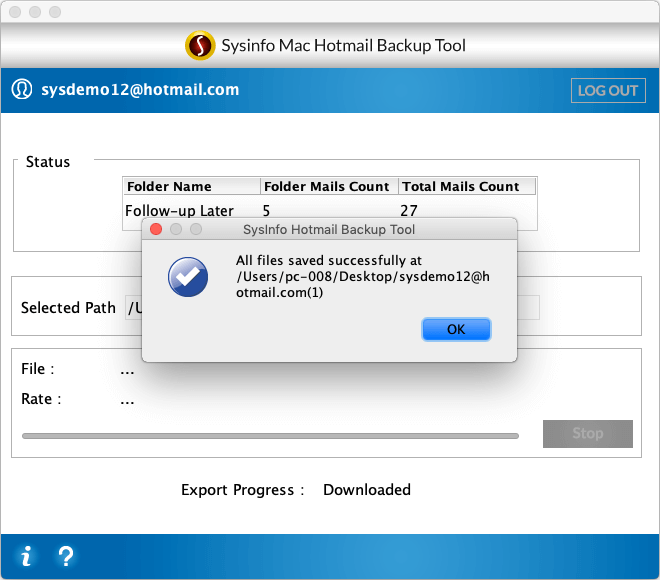Click the dialog's gray zoom button
The width and height of the screenshot is (660, 580).
point(196,229)
